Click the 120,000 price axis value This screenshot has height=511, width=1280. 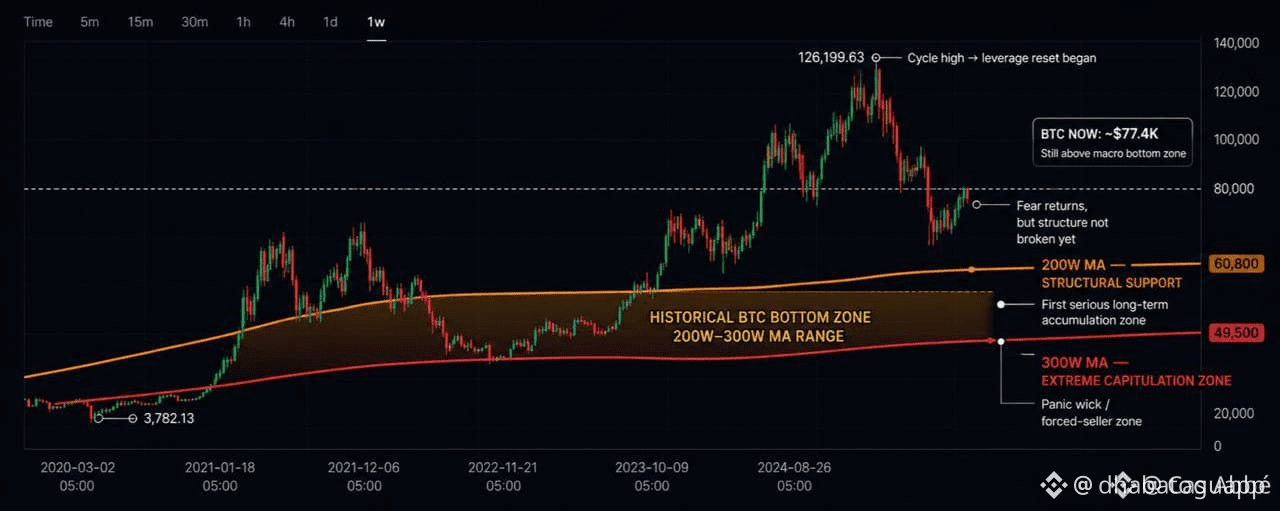1237,91
